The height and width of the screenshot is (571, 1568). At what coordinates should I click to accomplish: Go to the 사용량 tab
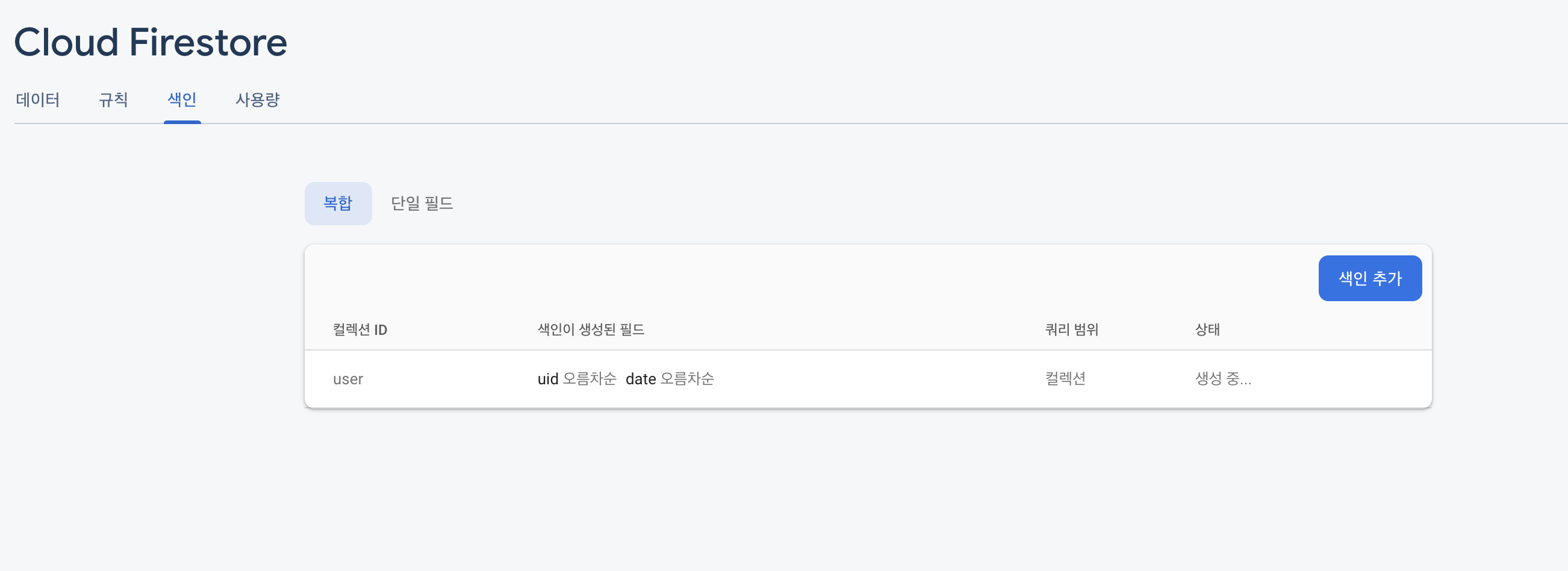258,99
